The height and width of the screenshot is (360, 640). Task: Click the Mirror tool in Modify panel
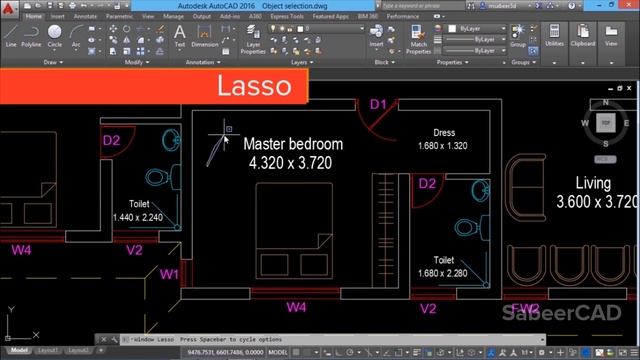pos(127,40)
